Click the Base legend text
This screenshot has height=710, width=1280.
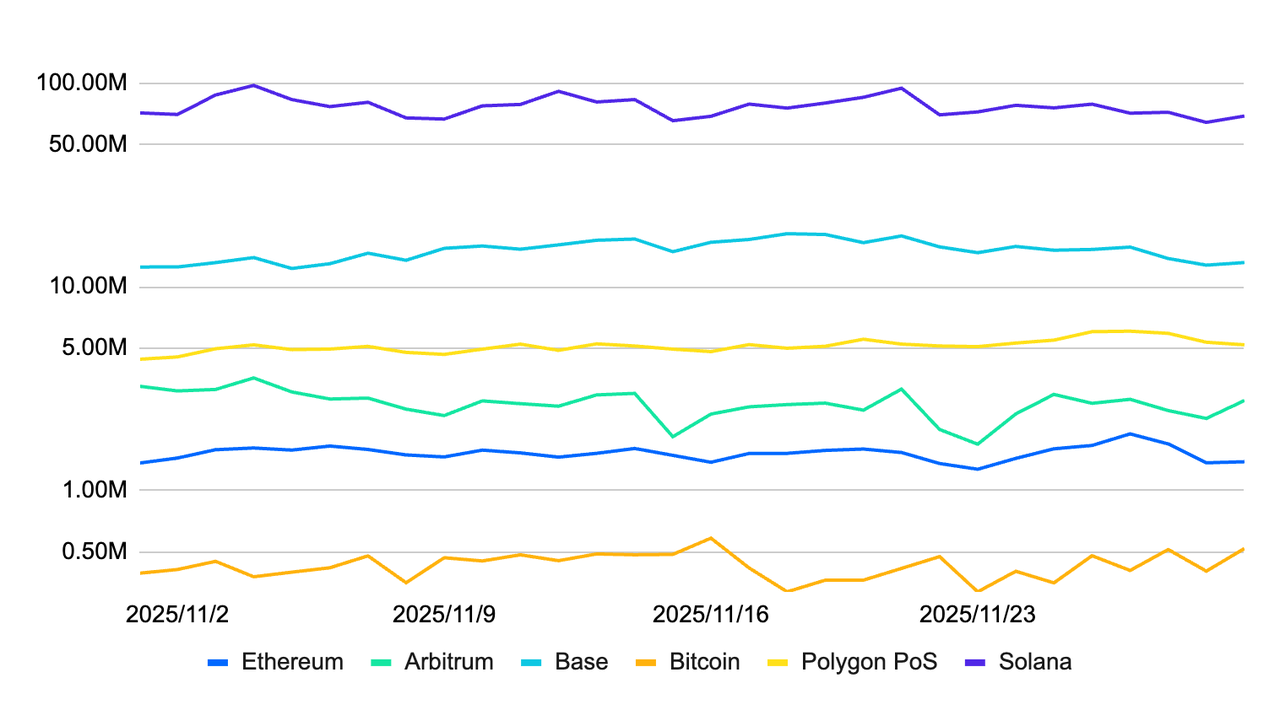(x=581, y=662)
